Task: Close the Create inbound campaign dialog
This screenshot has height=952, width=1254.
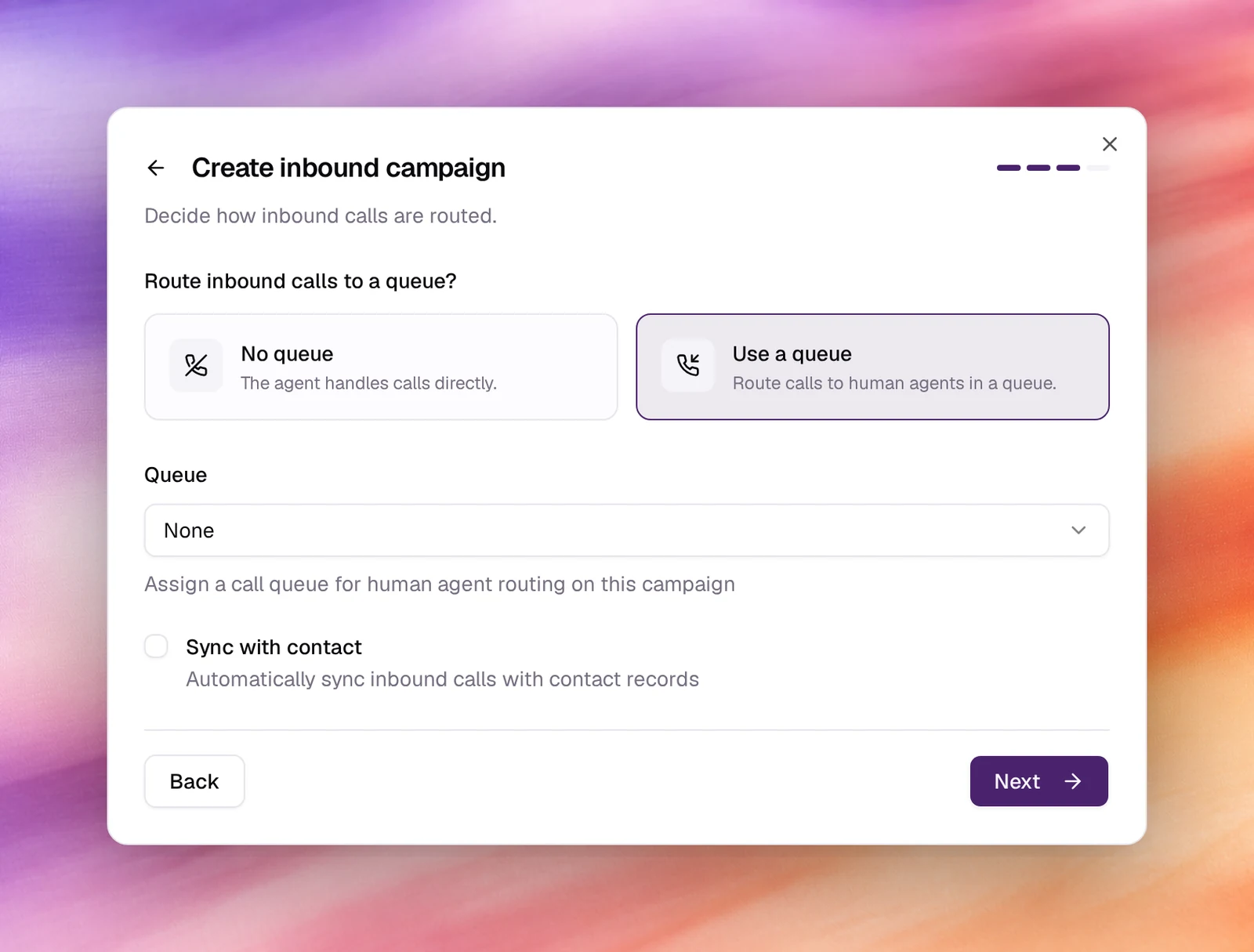Action: (1109, 144)
